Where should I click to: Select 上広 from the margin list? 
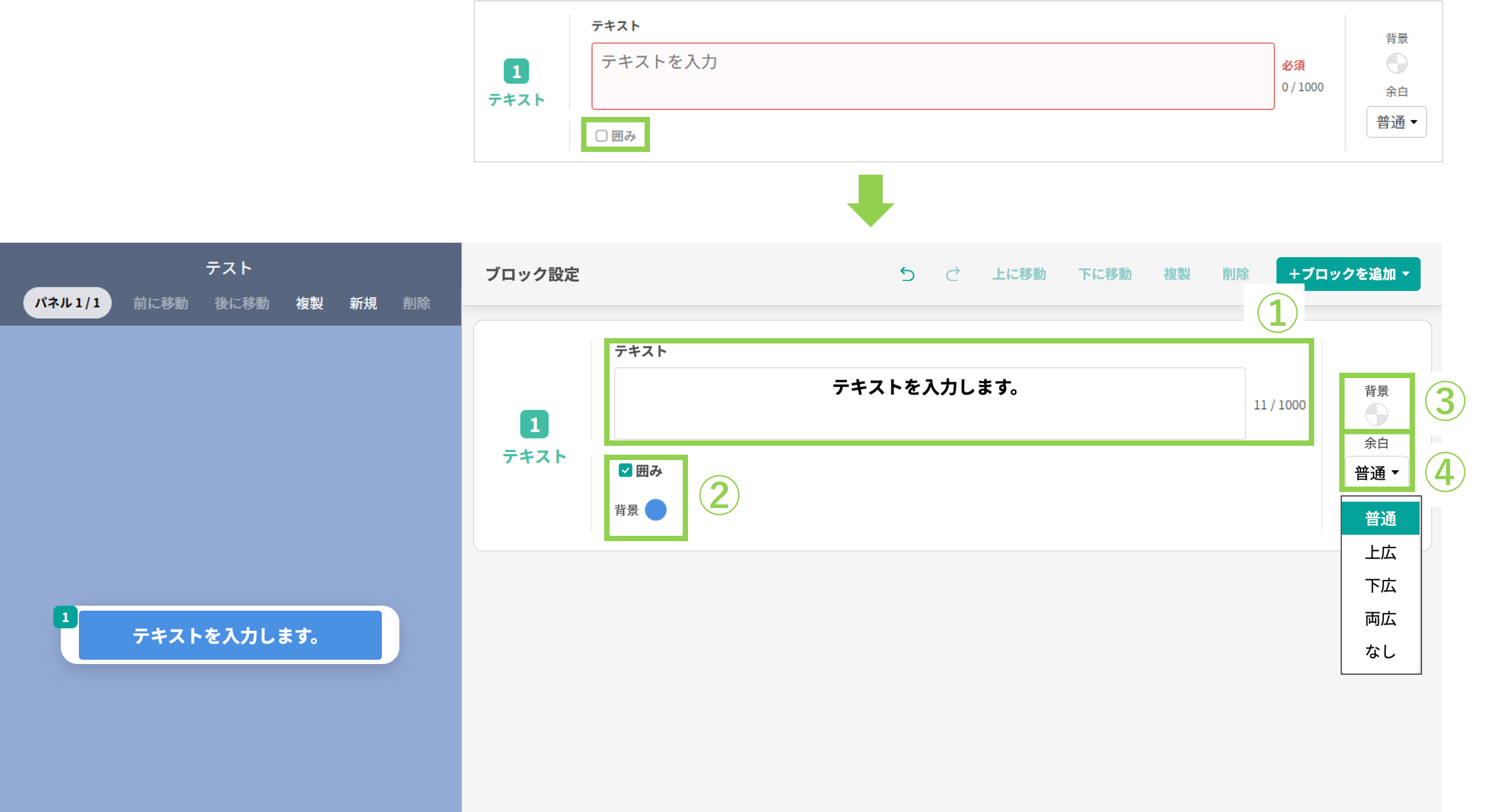pos(1380,552)
